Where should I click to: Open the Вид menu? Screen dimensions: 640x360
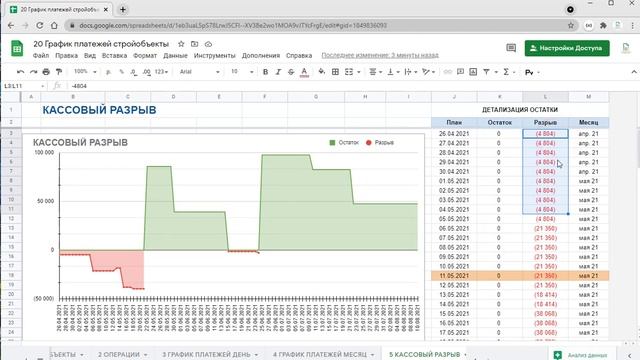(x=90, y=56)
